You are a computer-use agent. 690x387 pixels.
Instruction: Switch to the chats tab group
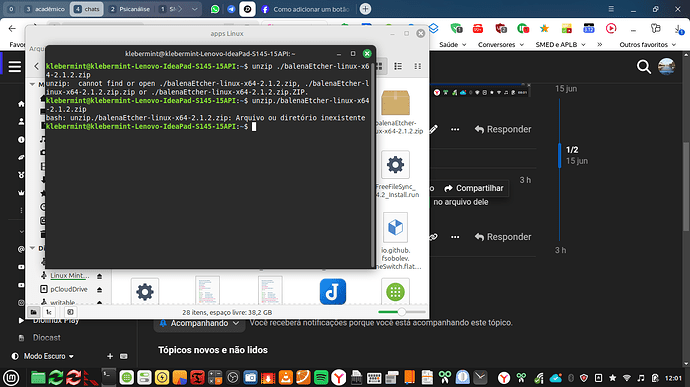[x=87, y=9]
